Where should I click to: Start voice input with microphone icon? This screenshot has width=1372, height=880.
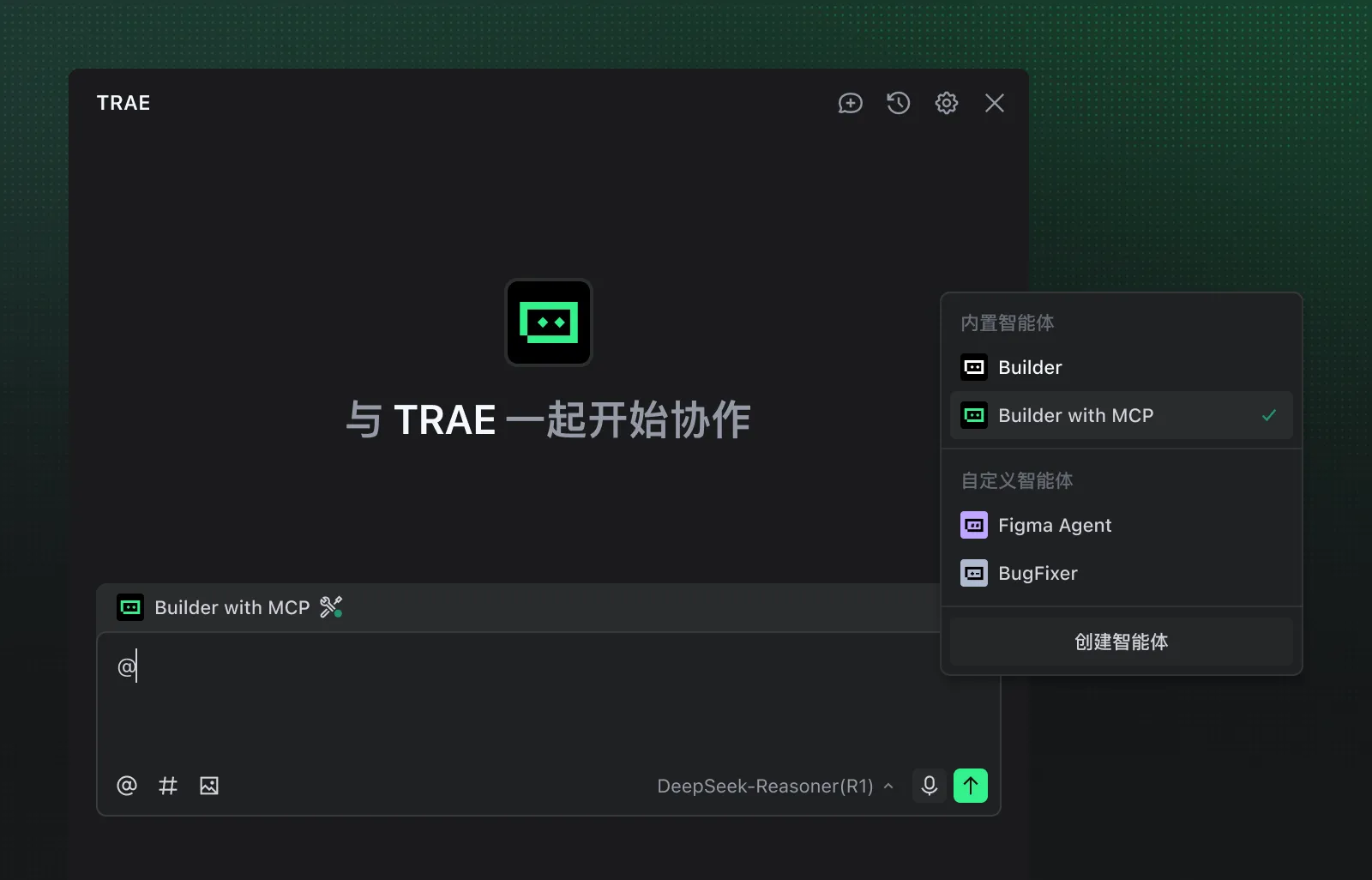930,786
